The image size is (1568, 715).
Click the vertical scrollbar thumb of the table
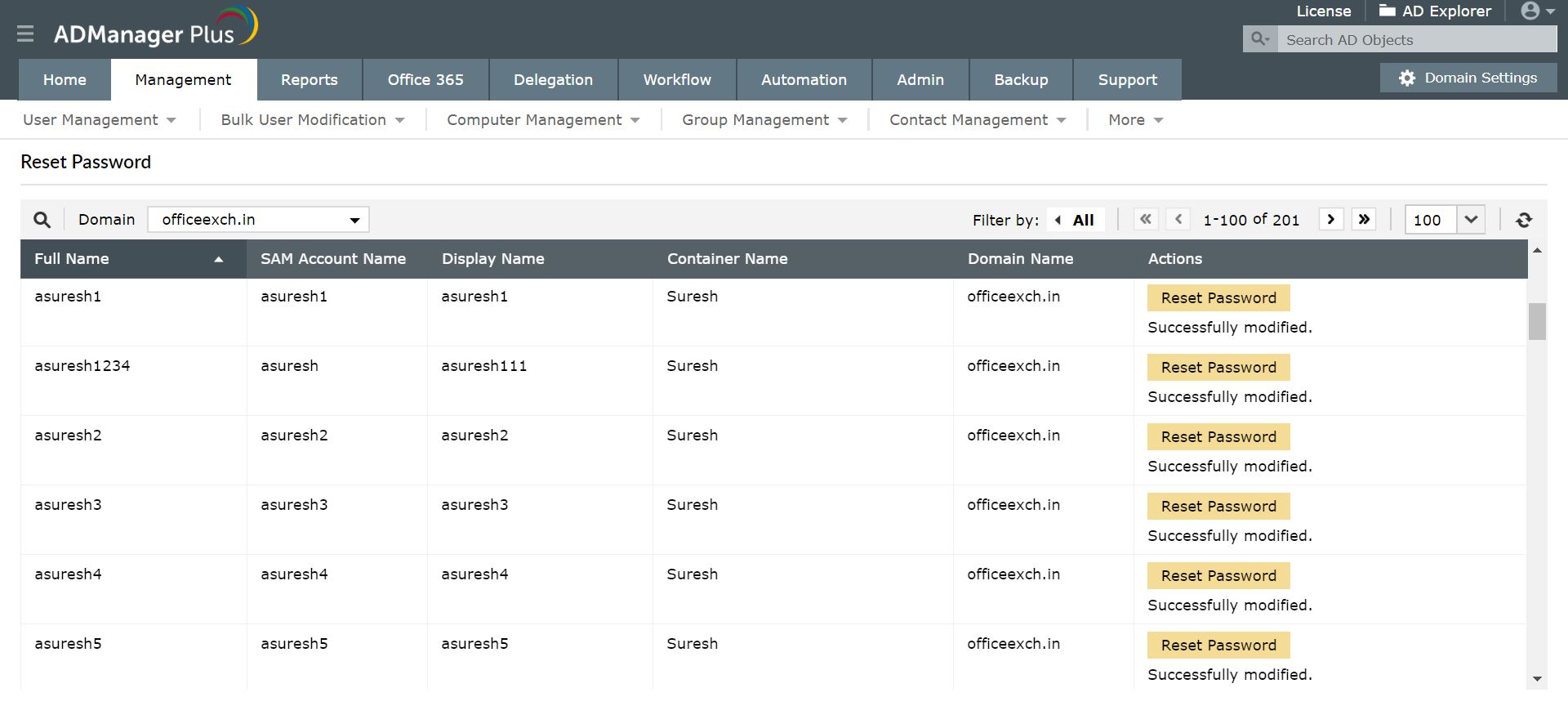[1537, 321]
